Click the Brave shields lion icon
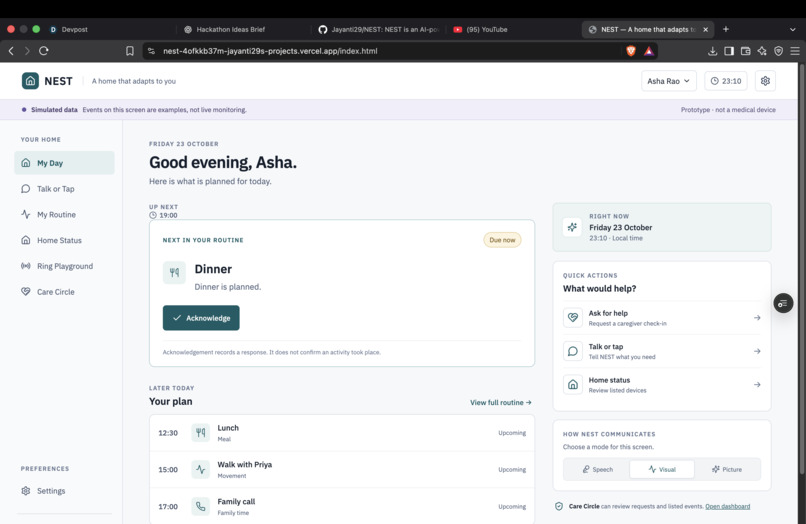 631,51
